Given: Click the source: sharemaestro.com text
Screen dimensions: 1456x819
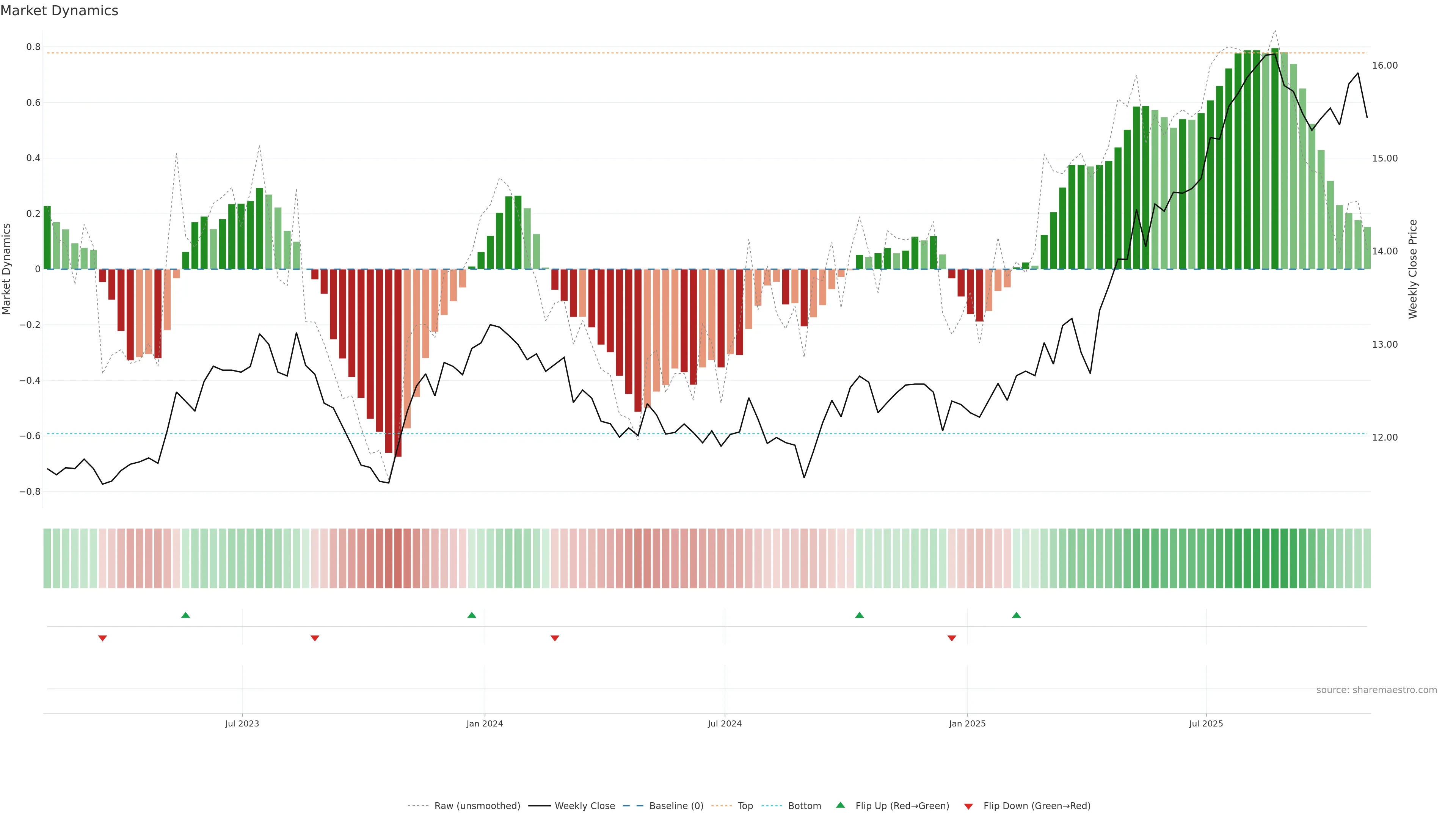Looking at the screenshot, I should click(x=1376, y=690).
